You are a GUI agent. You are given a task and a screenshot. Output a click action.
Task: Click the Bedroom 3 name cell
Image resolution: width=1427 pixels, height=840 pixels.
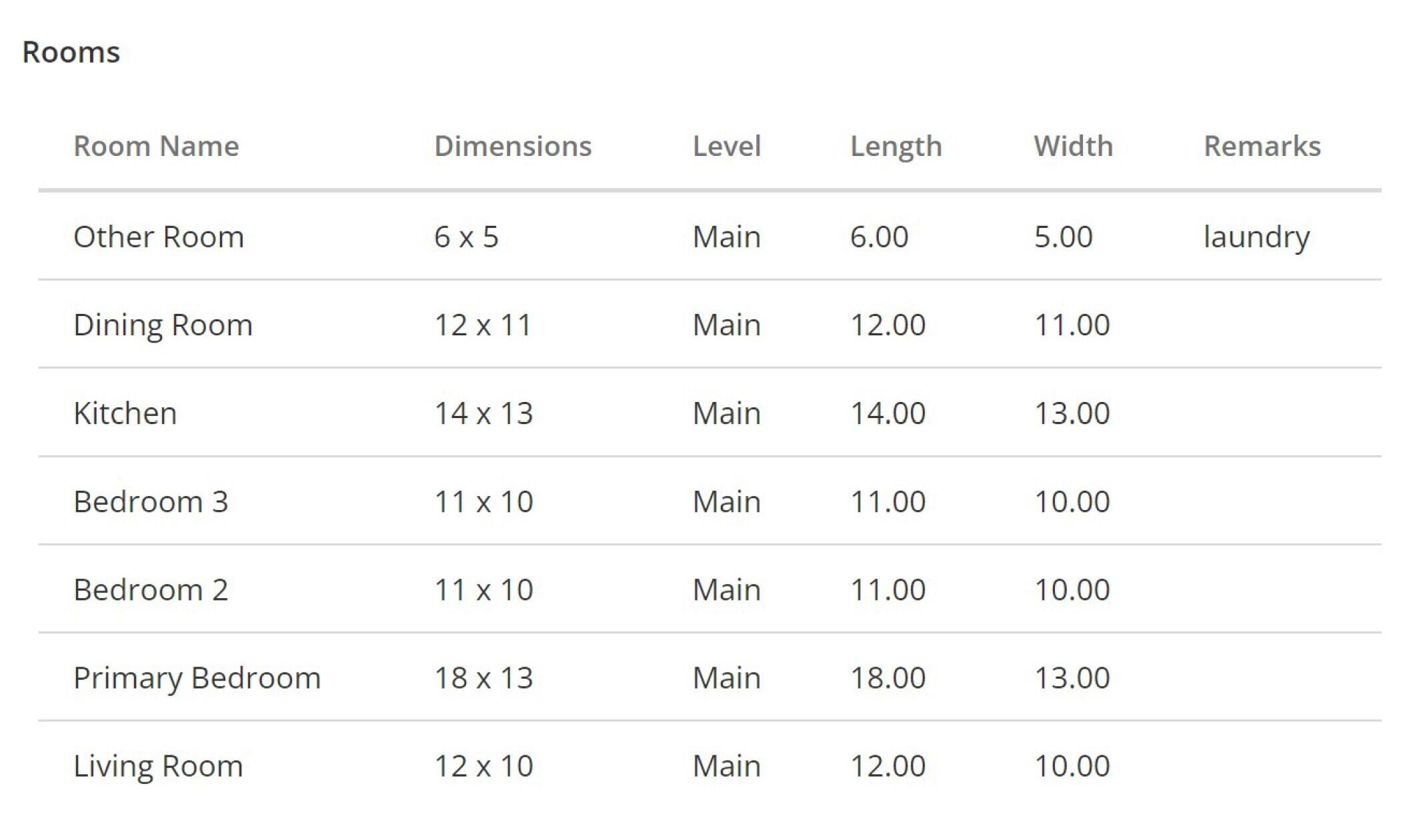coord(151,501)
